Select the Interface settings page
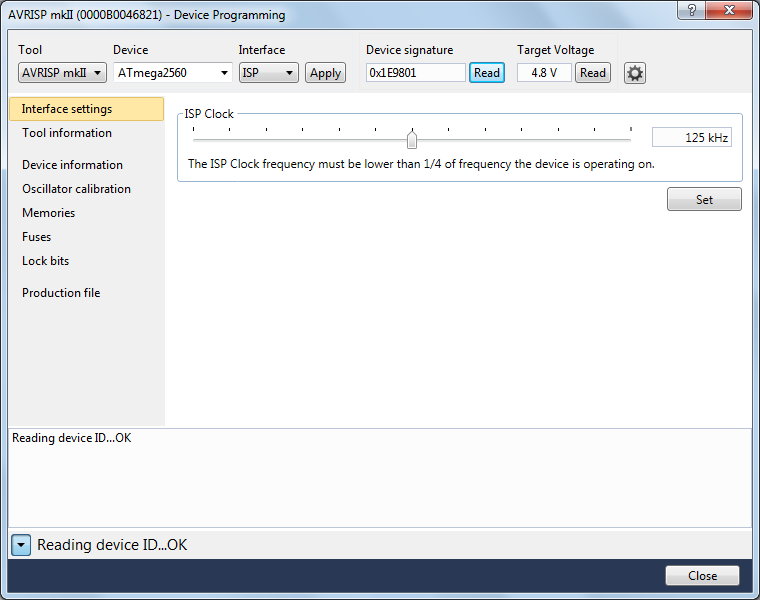The width and height of the screenshot is (760, 600). 67,109
